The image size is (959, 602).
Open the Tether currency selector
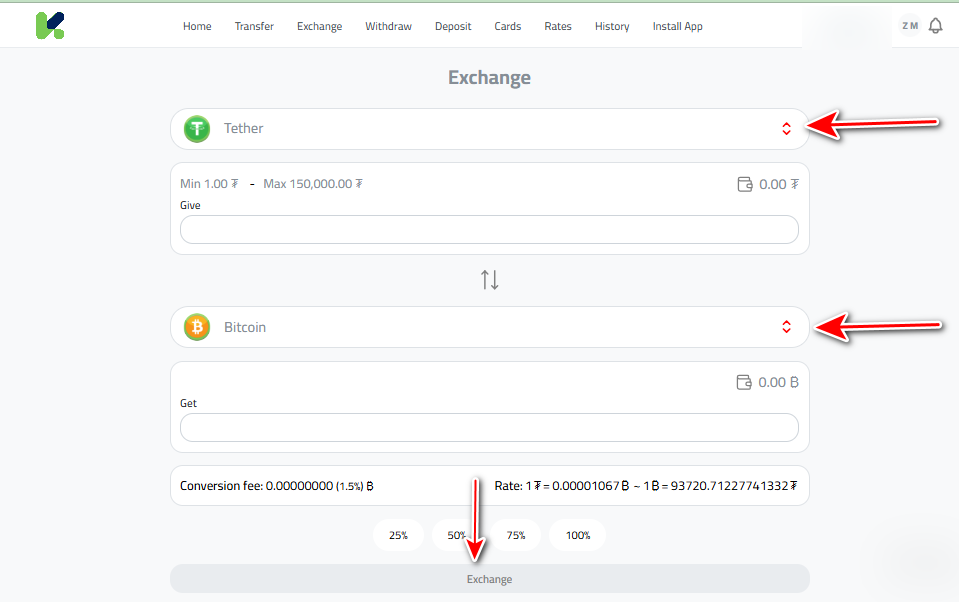[786, 128]
